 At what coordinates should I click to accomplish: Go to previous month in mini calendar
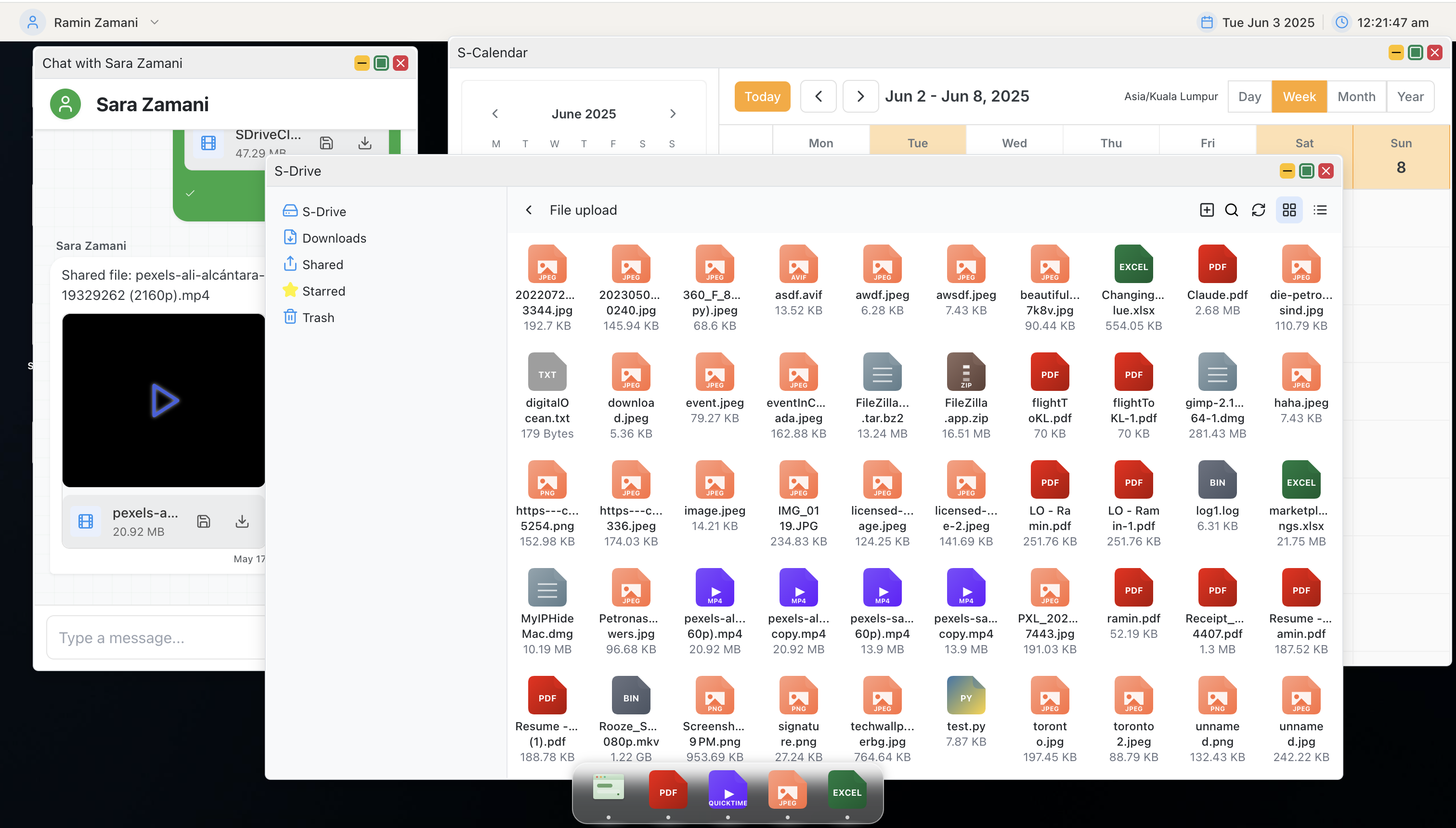[x=494, y=114]
